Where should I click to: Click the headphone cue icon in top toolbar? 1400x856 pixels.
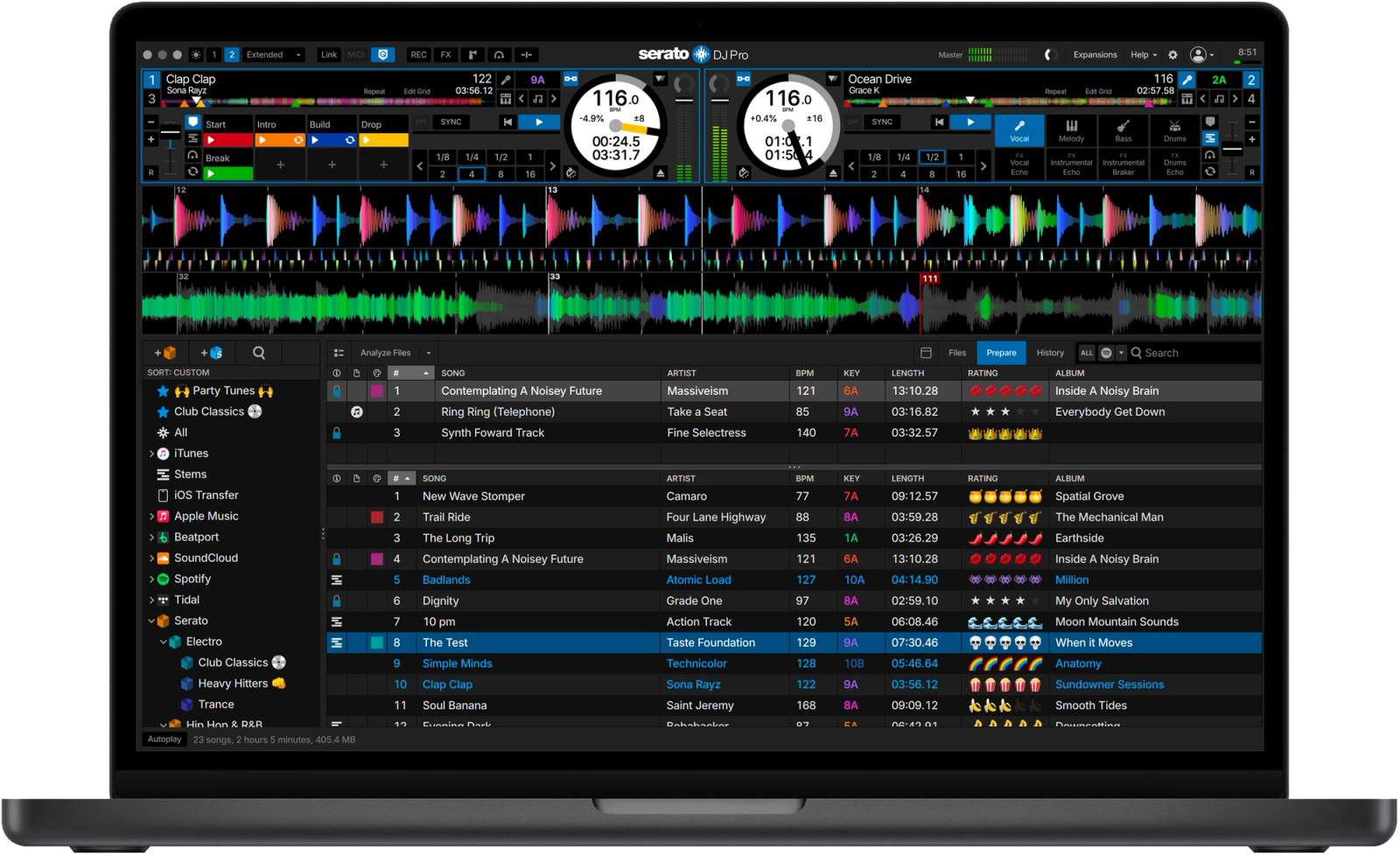[x=499, y=55]
